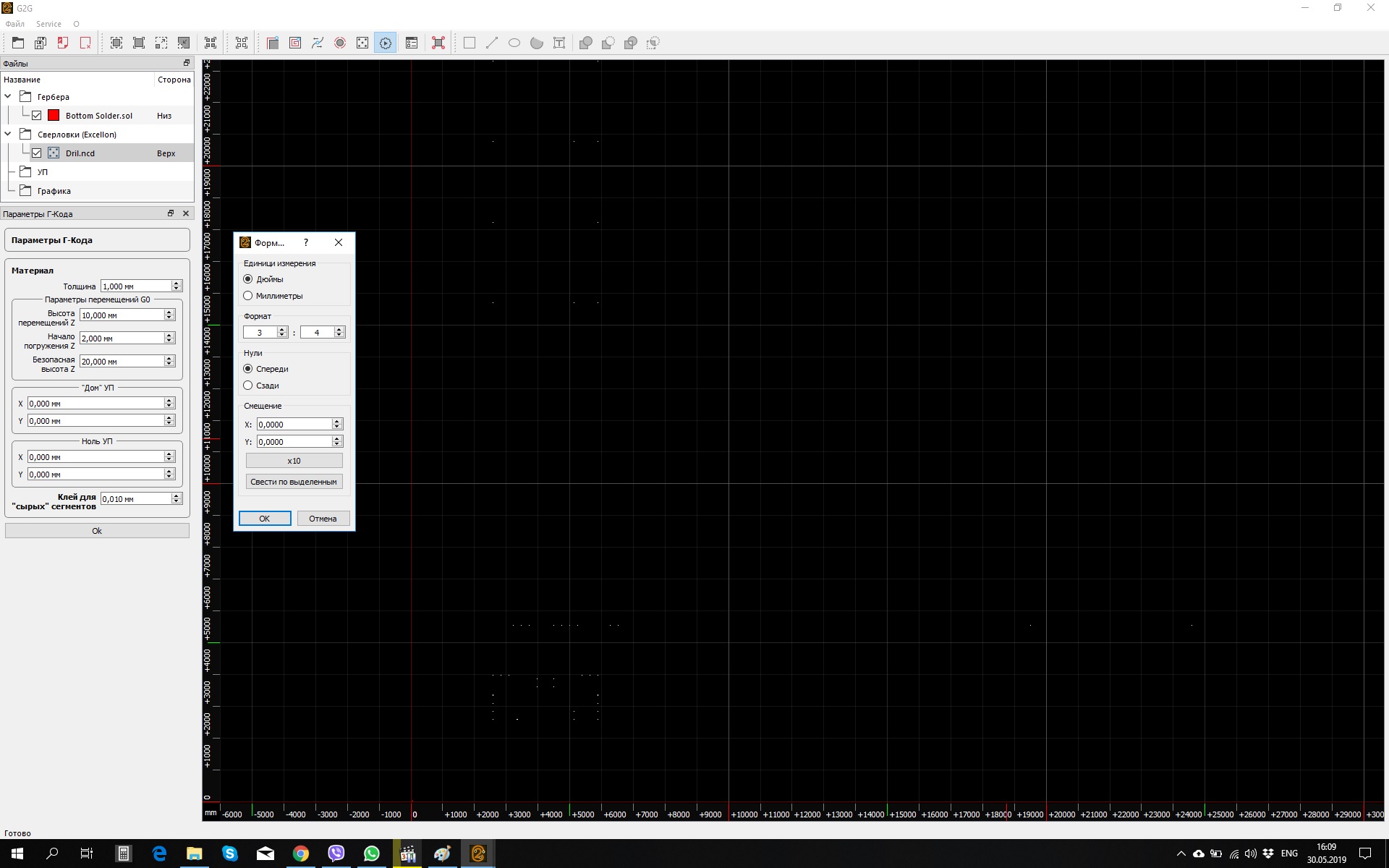
Task: Open the Файл menu
Action: tap(14, 24)
